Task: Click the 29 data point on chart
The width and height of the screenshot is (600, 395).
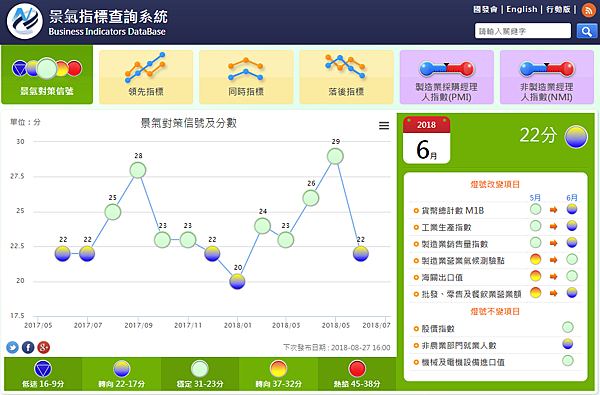Action: [x=335, y=156]
